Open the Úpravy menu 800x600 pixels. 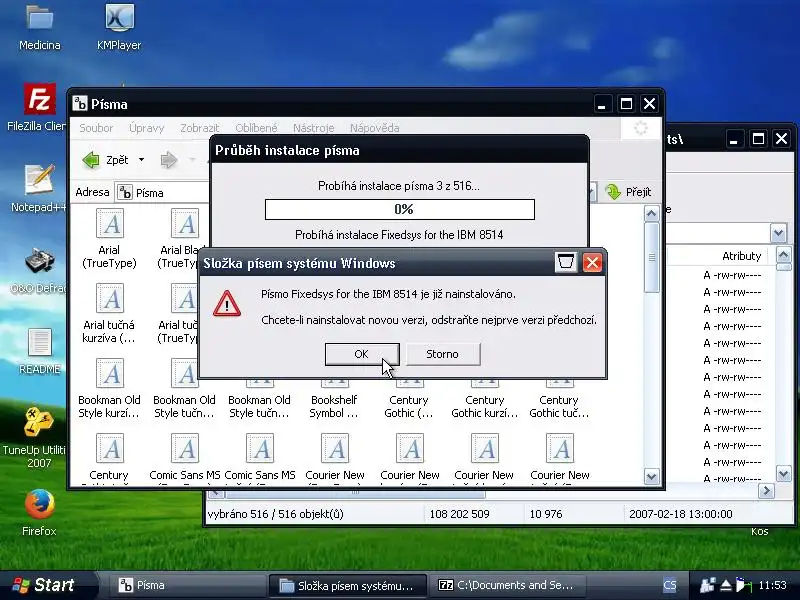point(146,128)
